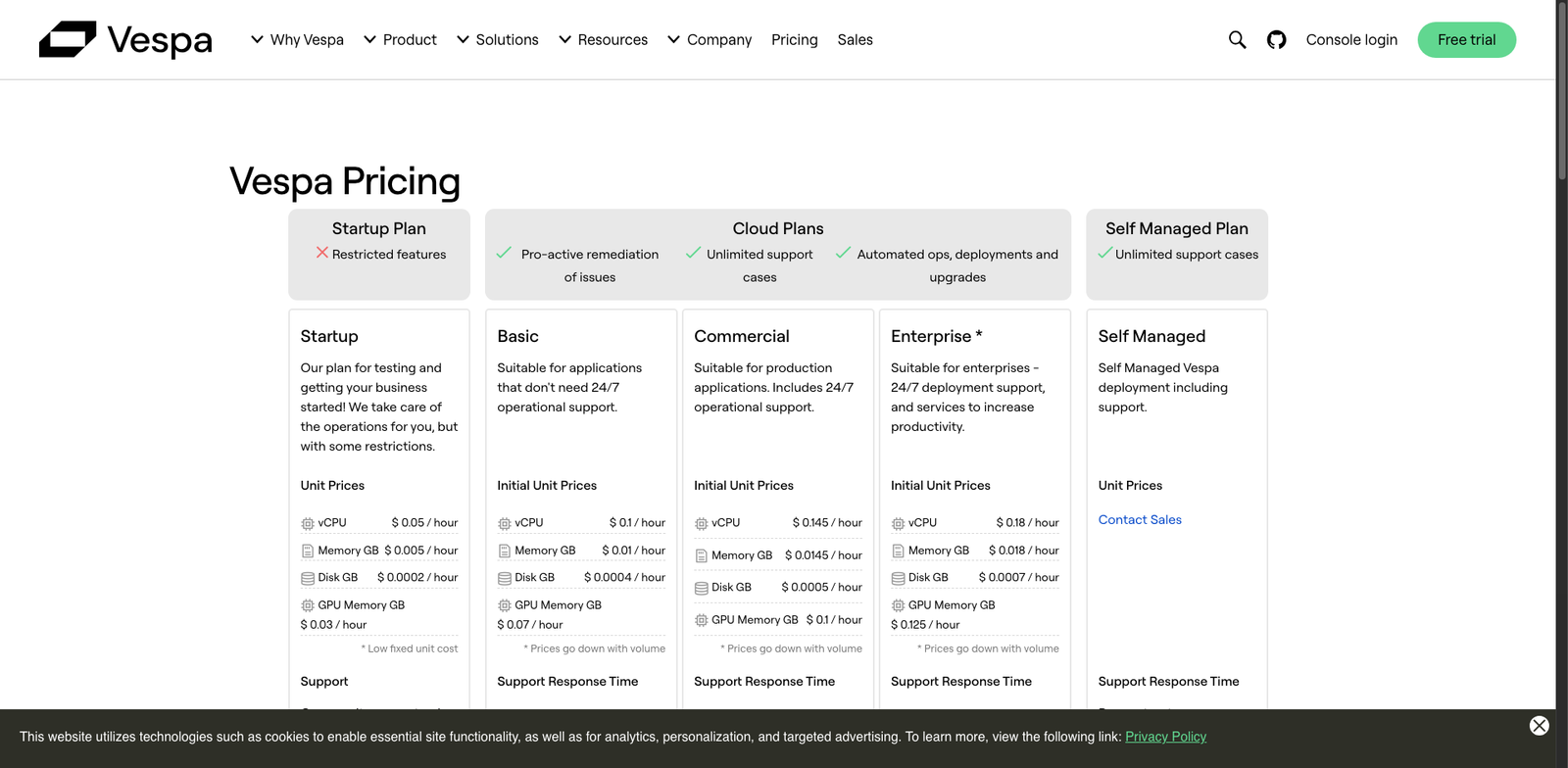
Task: Click checkmark beside Pro-active remediation of issues
Action: tap(504, 253)
